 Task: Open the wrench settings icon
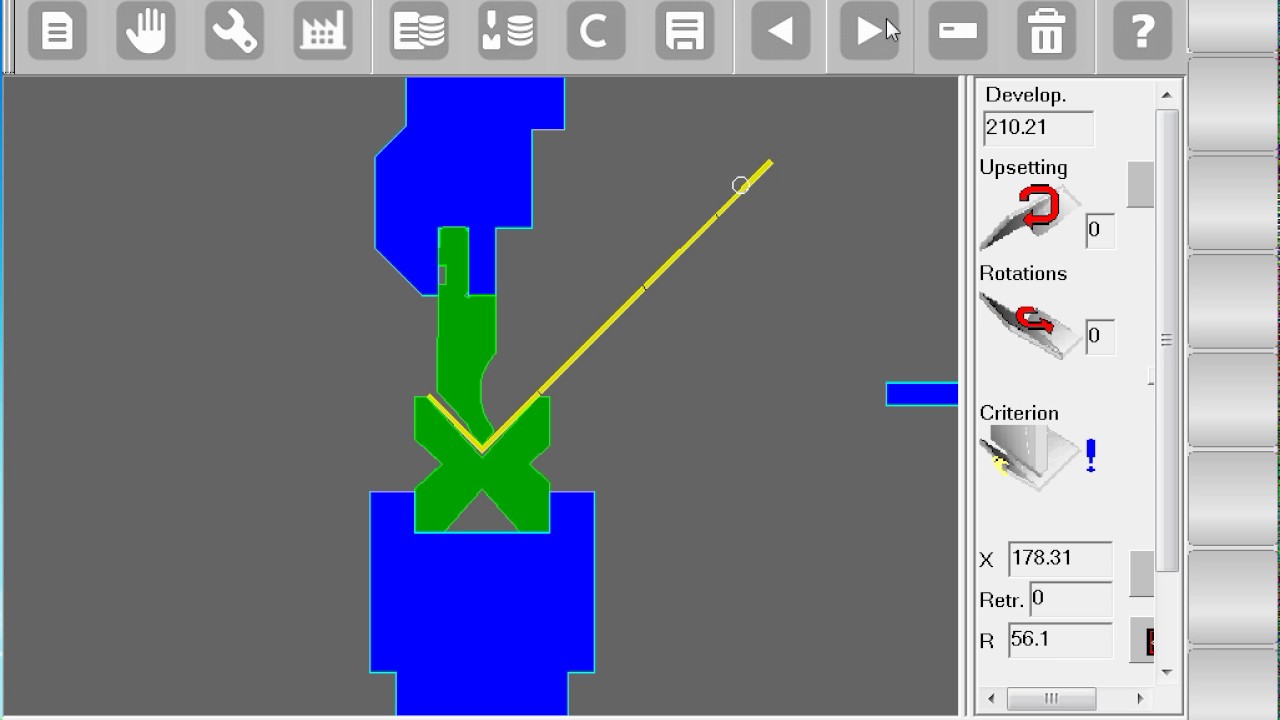coord(234,31)
